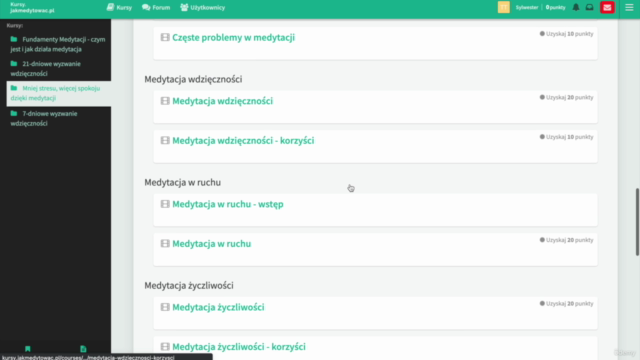Click the page vertical scrollbar thumb
The height and width of the screenshot is (360, 640).
(x=637, y=222)
